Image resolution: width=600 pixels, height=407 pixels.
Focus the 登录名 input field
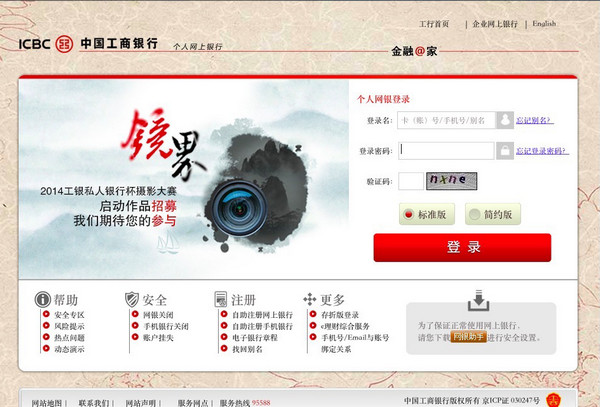coord(446,120)
